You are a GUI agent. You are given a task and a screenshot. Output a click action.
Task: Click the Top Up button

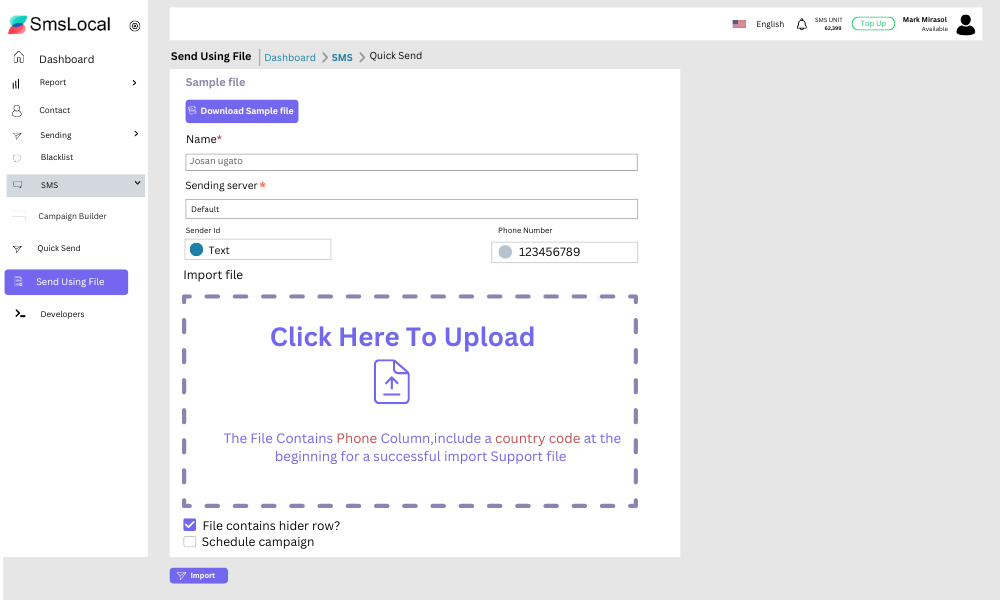coord(873,24)
